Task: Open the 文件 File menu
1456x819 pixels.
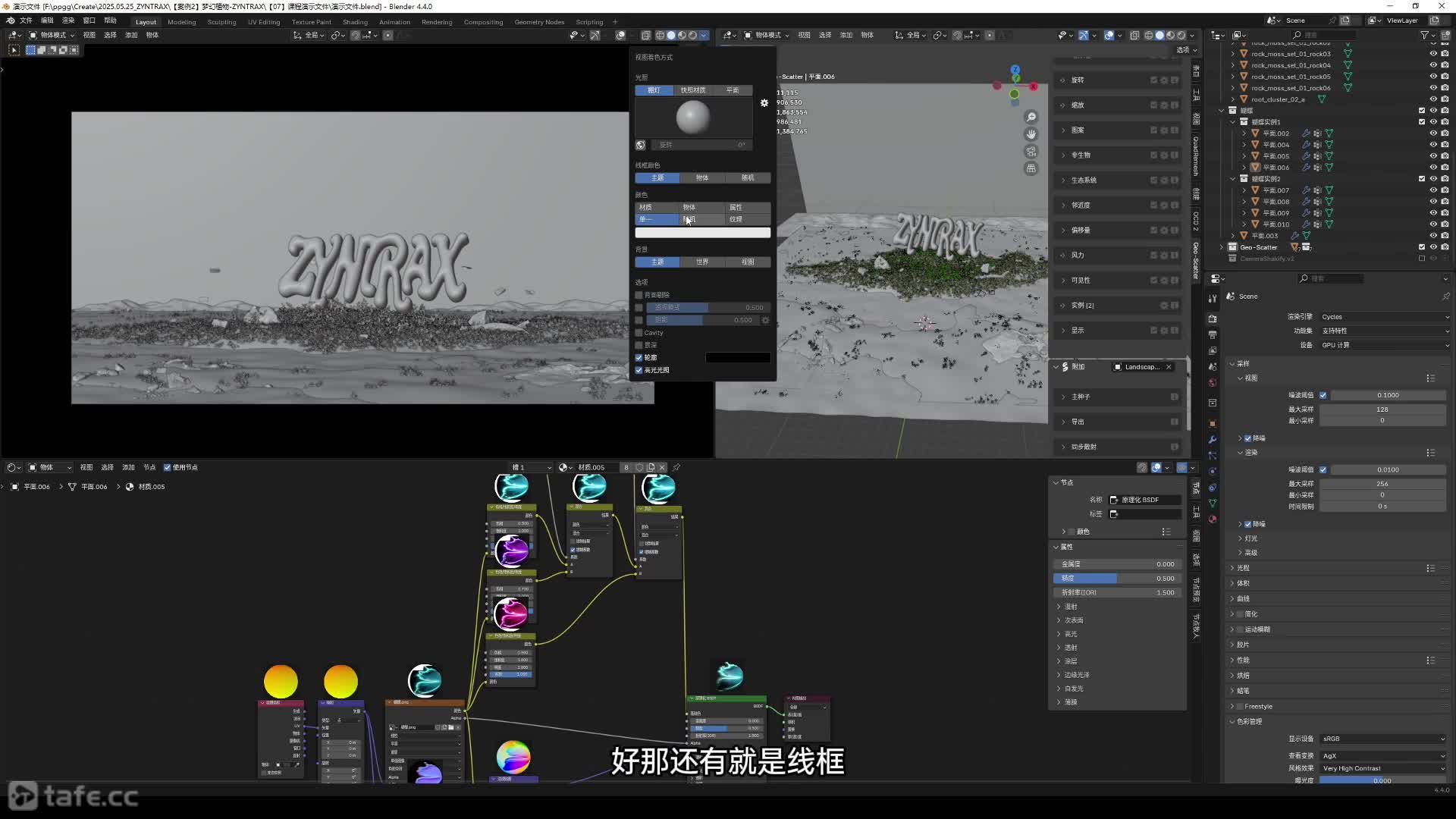Action: (26, 21)
